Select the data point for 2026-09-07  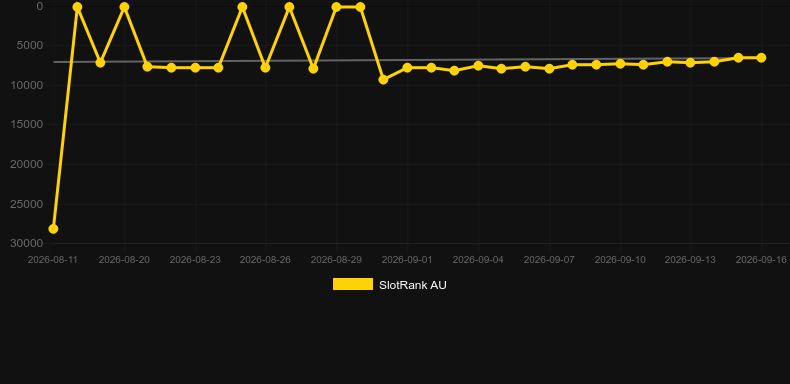tap(549, 69)
